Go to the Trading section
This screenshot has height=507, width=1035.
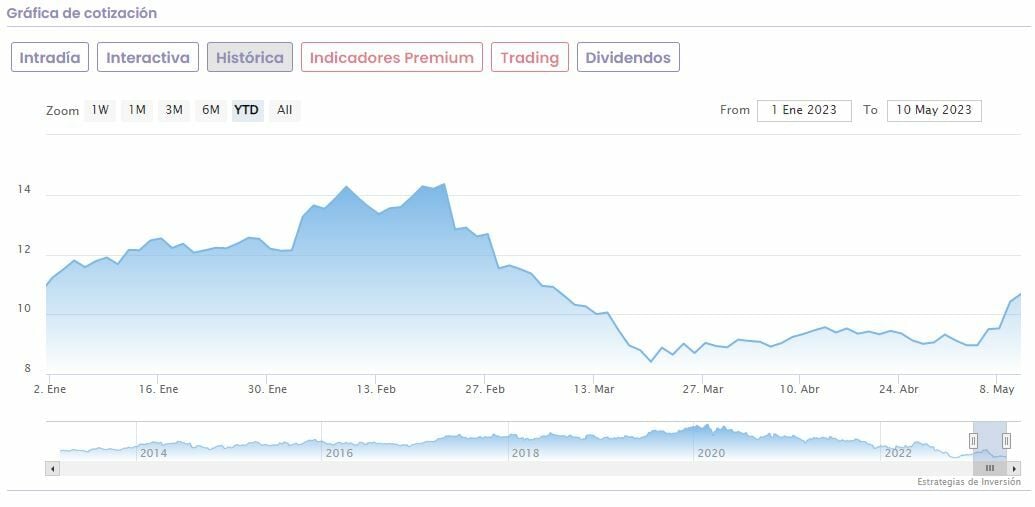pyautogui.click(x=529, y=57)
